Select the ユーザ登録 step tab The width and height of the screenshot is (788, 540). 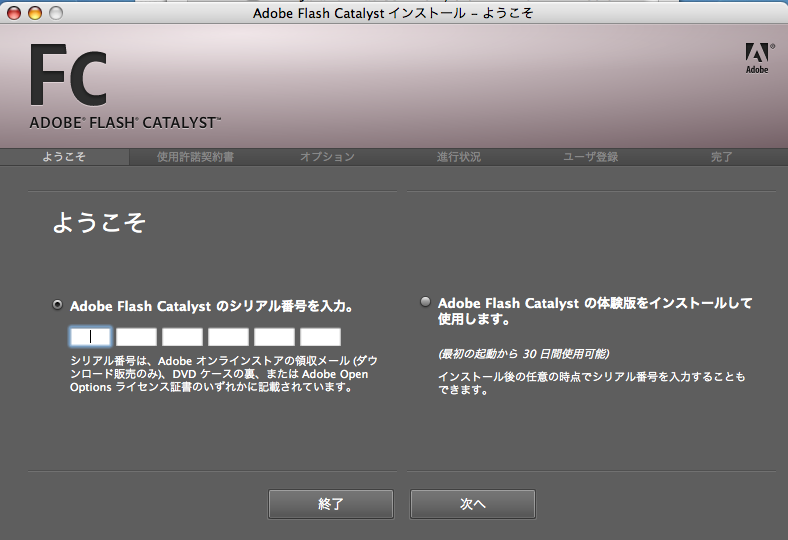point(590,157)
